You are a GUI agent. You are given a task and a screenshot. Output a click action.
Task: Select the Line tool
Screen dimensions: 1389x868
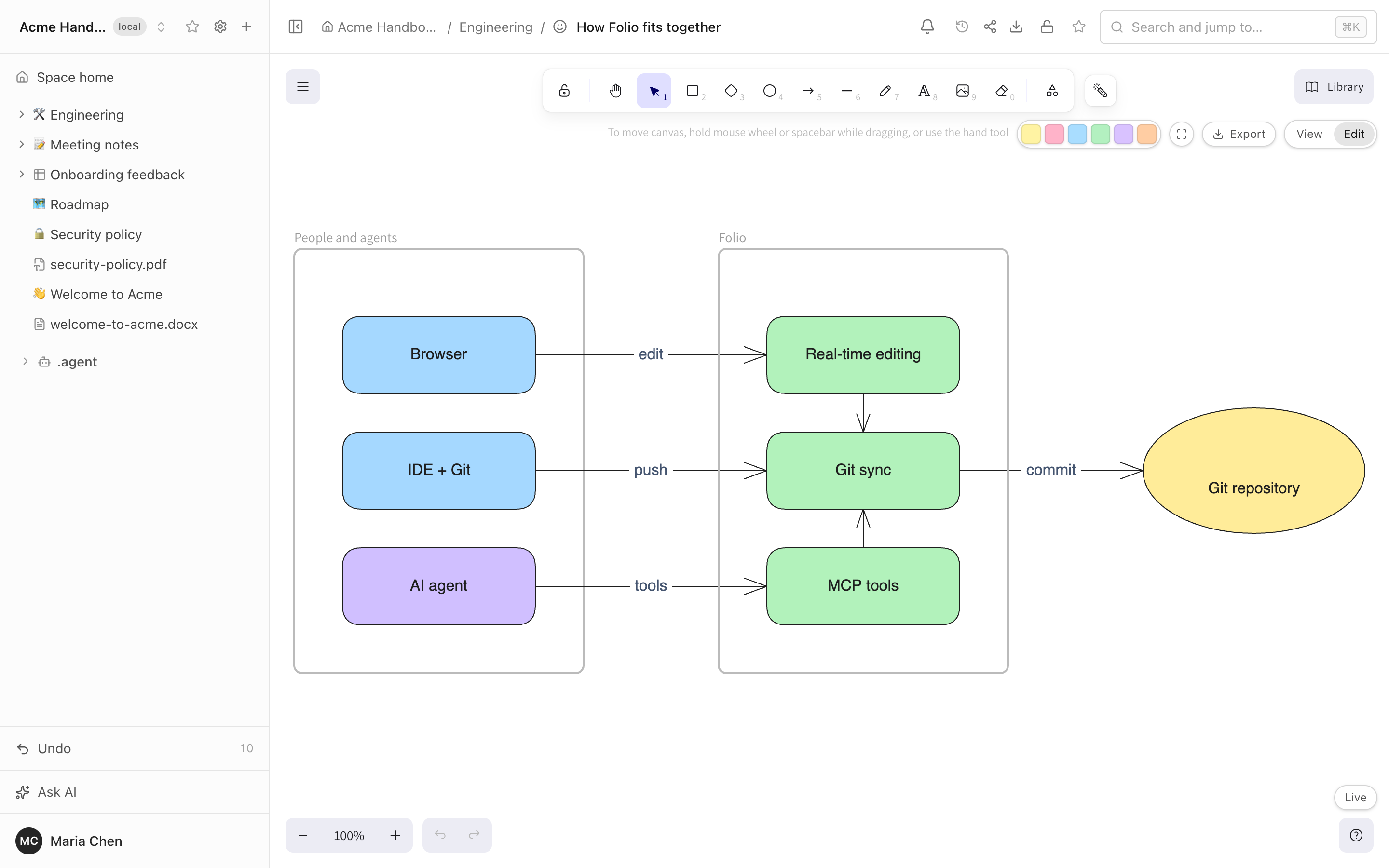tap(846, 91)
